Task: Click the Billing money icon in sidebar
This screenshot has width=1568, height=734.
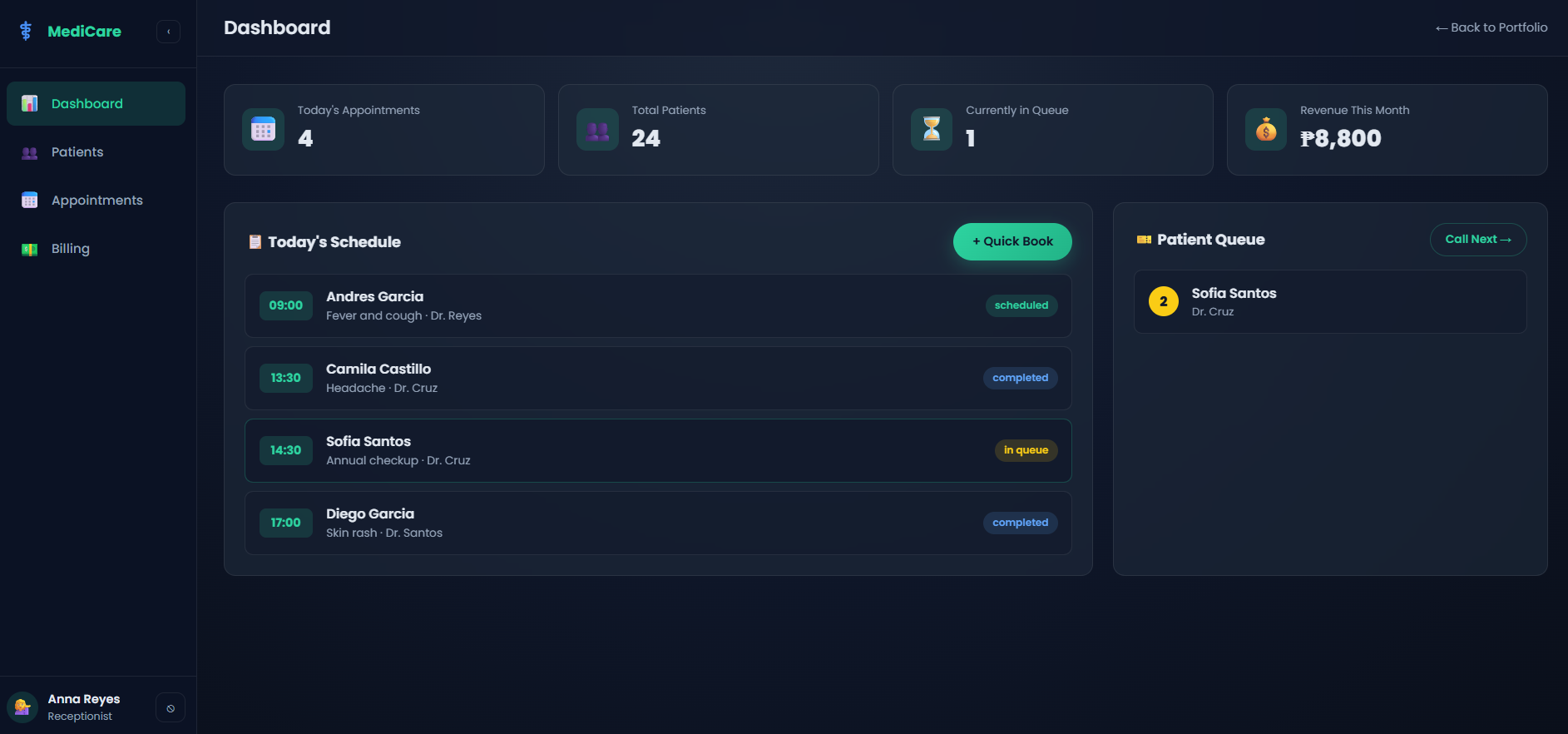Action: (x=30, y=249)
